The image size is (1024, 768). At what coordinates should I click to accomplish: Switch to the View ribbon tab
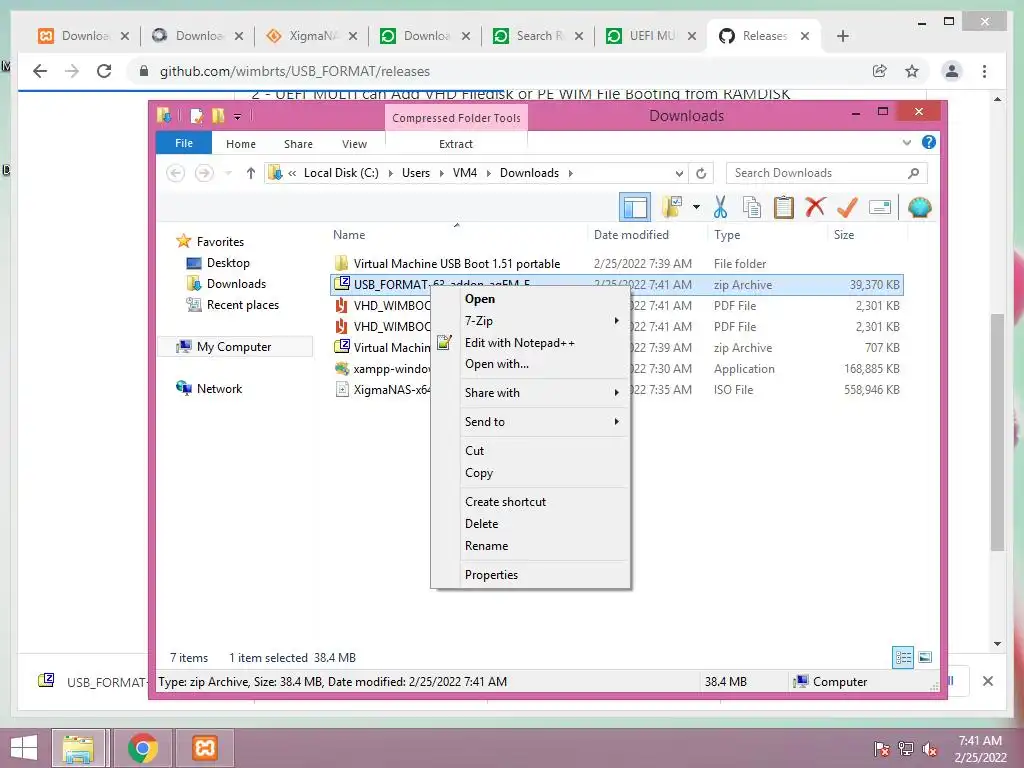354,144
